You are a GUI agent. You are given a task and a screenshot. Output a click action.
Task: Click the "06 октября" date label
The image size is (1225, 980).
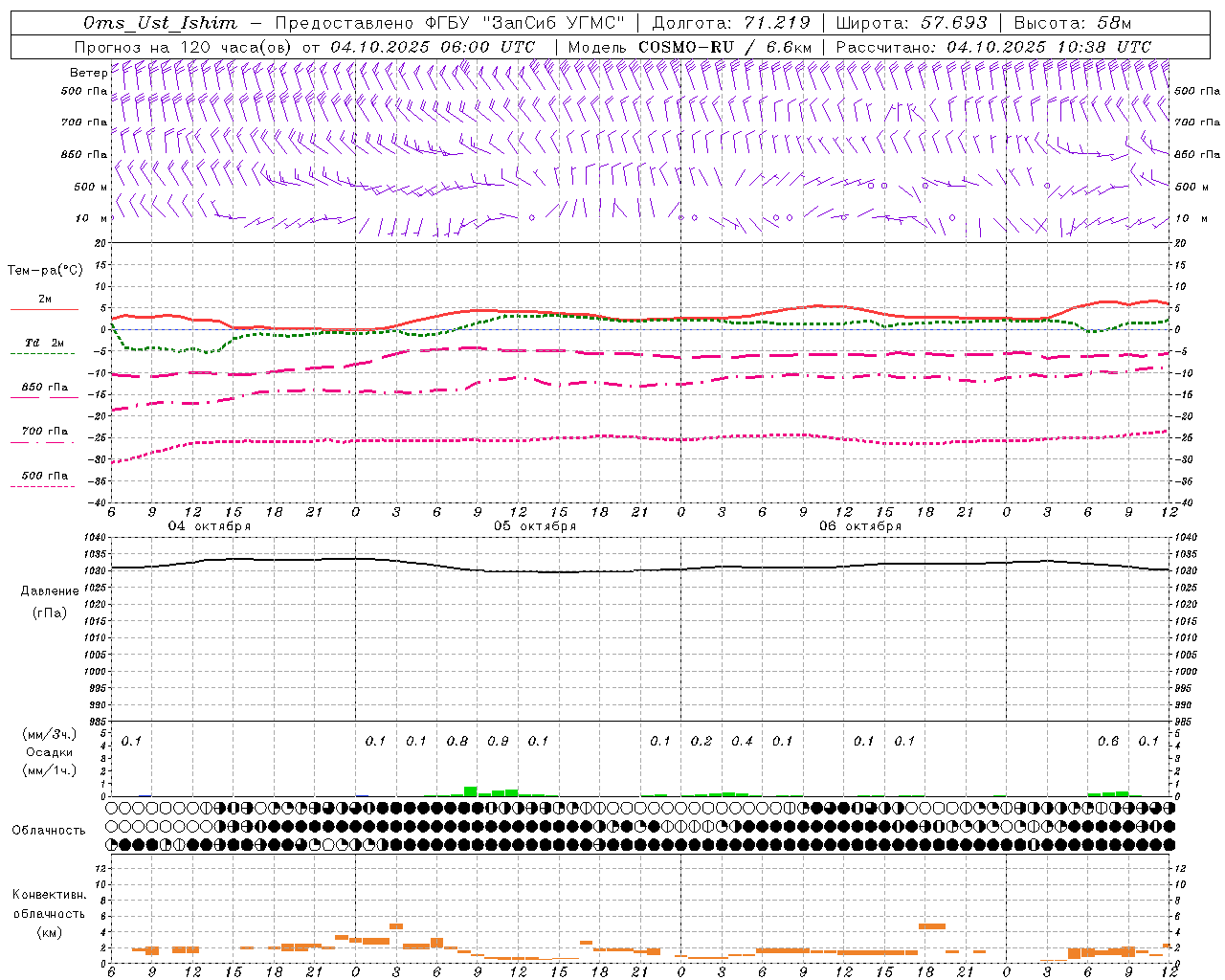(x=860, y=526)
